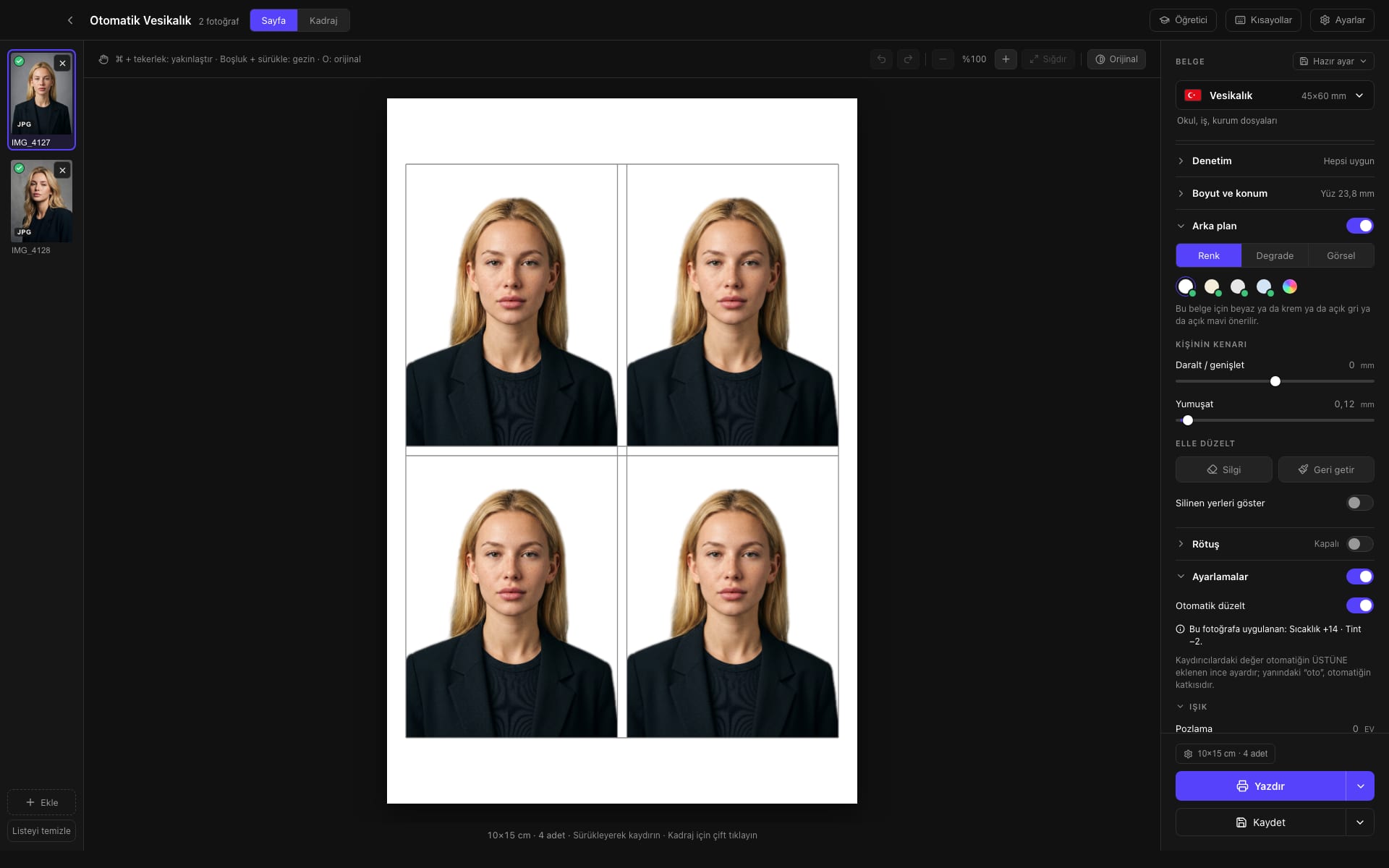1389x868 pixels.
Task: Zoom out with the minus icon
Action: click(x=943, y=59)
